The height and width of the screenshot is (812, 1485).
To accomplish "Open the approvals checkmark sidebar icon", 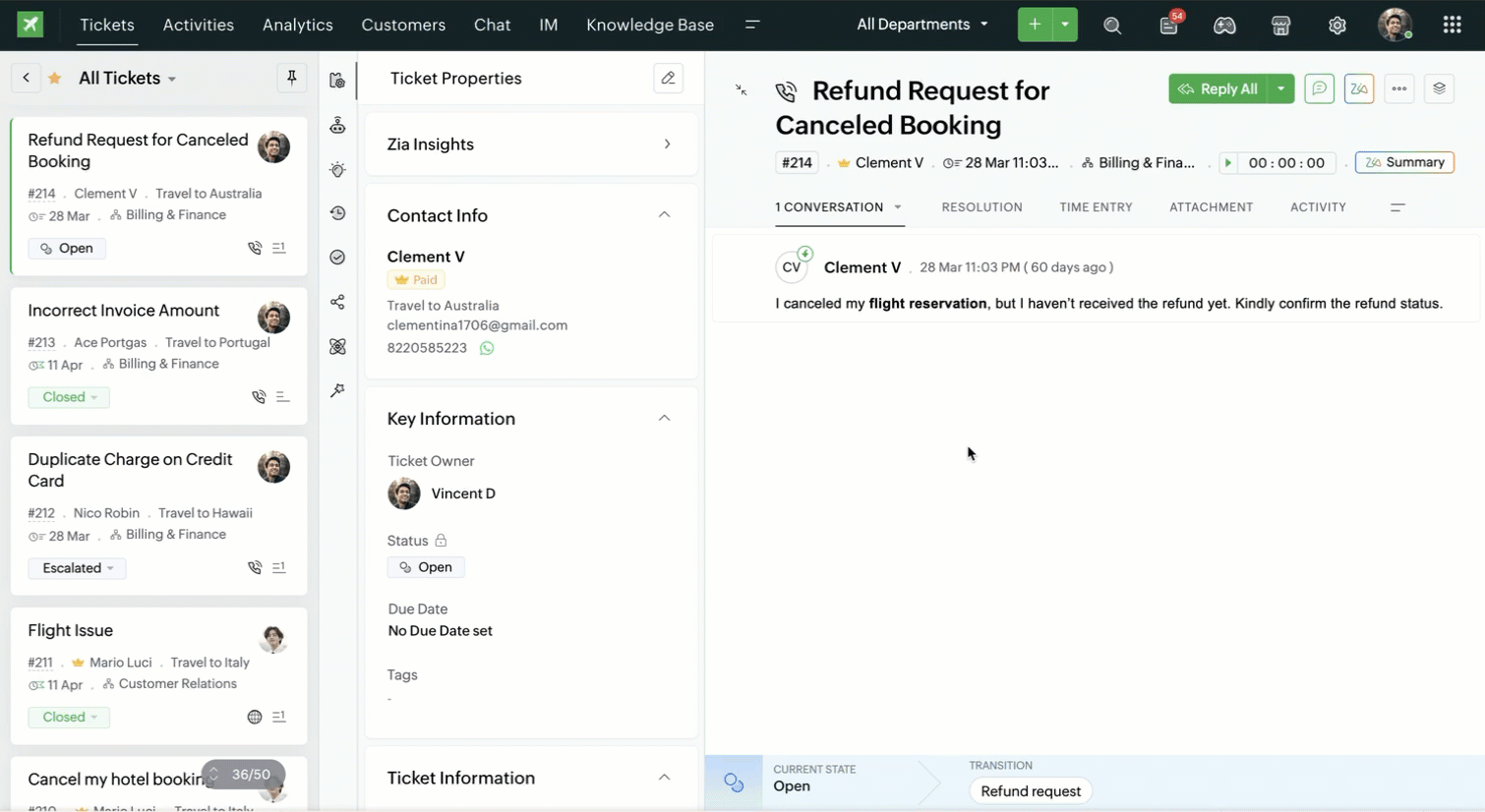I will click(337, 258).
